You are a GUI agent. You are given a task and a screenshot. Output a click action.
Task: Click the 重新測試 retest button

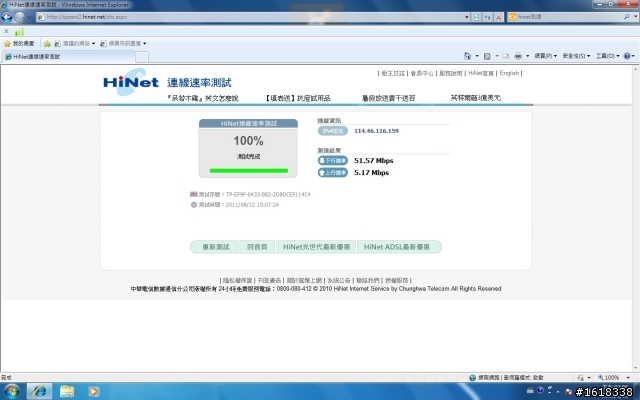pyautogui.click(x=215, y=247)
